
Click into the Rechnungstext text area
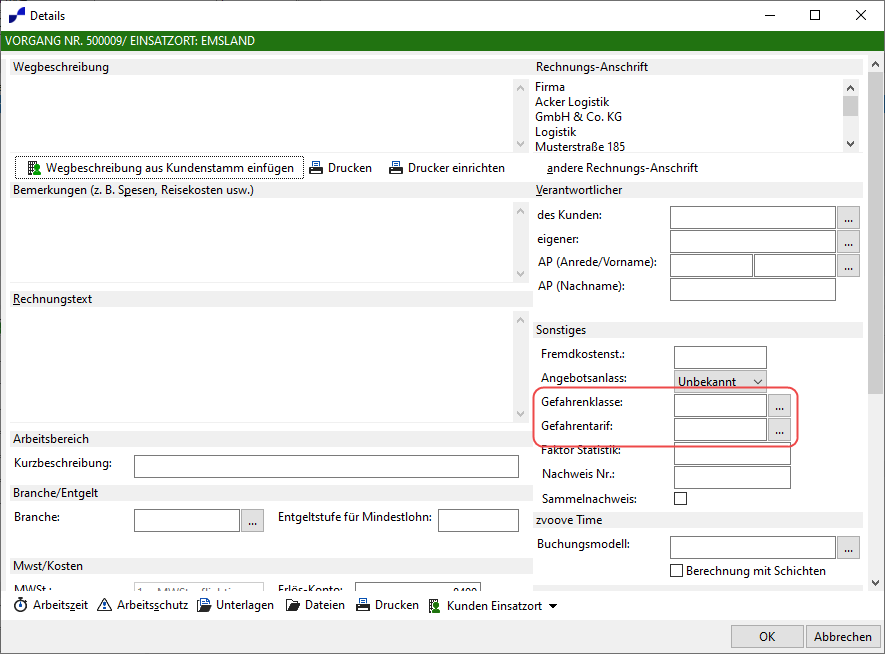click(261, 366)
